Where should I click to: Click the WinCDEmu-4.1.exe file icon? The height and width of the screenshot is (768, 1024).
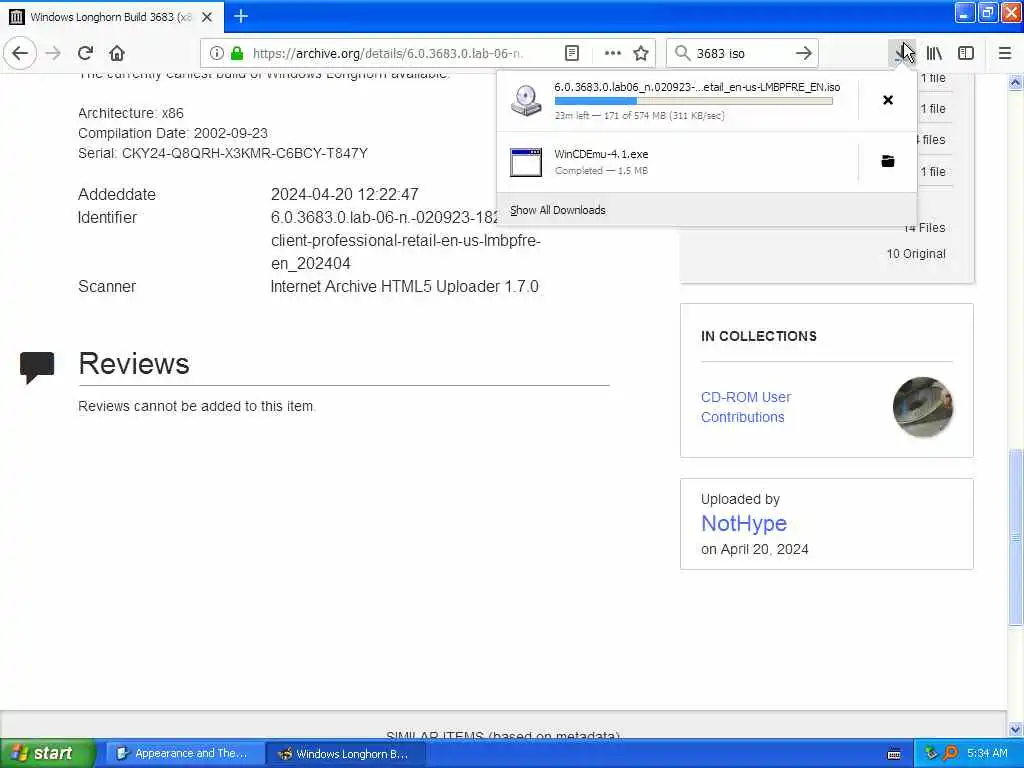[x=526, y=162]
